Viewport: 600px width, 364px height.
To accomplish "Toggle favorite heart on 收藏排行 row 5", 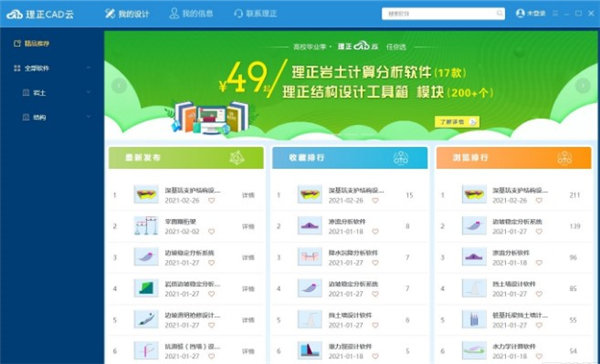I will 375,325.
